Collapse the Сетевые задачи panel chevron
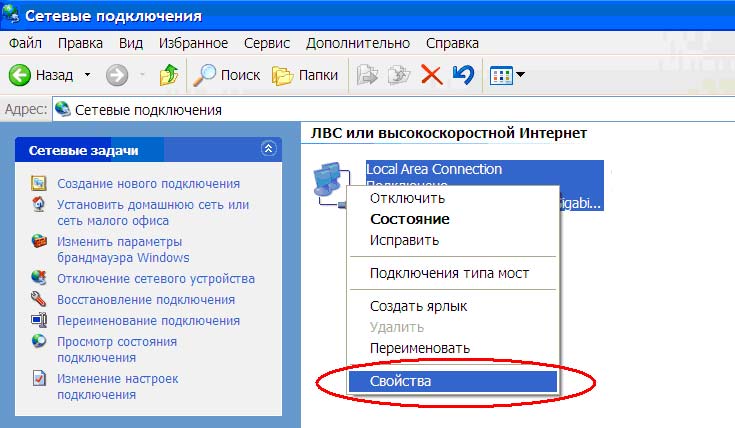Image resolution: width=735 pixels, height=428 pixels. [x=267, y=149]
